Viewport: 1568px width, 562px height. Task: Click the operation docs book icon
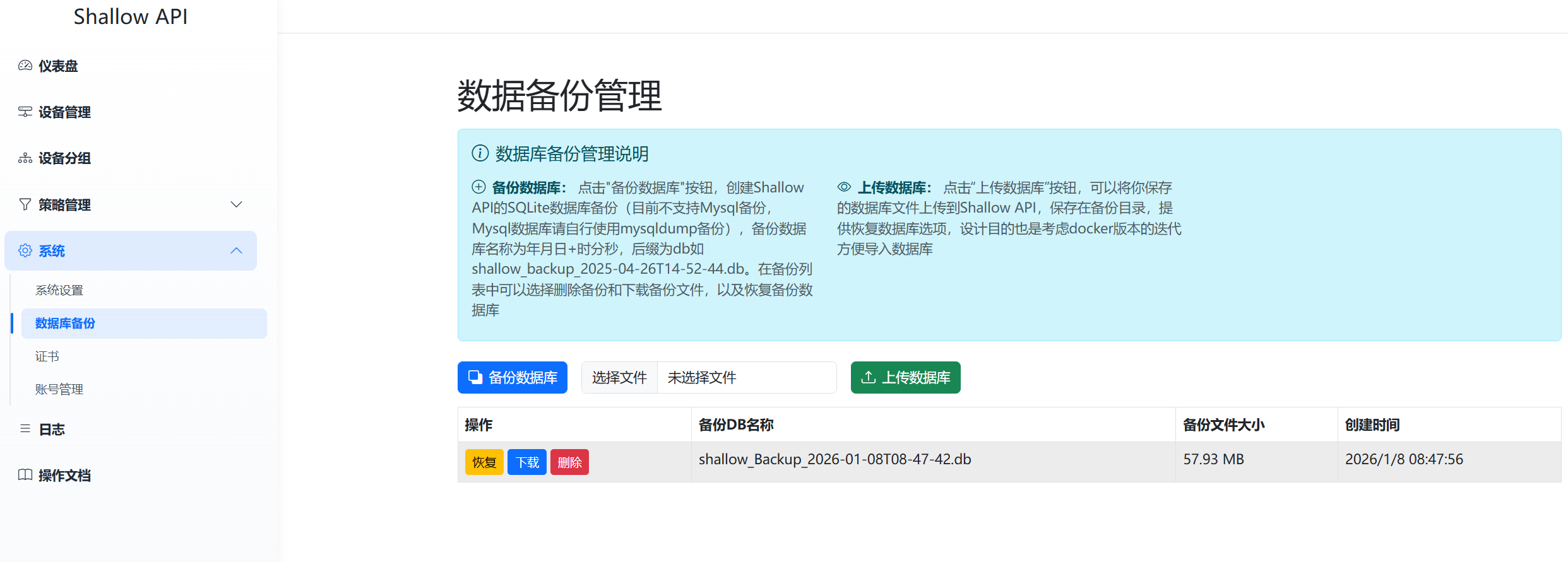coord(25,475)
